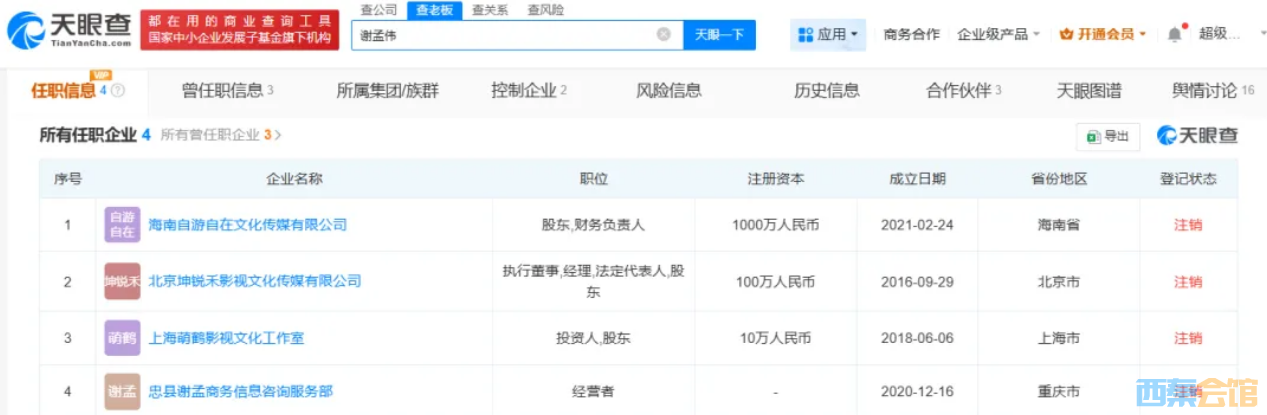Screen dimensions: 1267x415
Task: Click the 企业名称 column header
Action: (x=294, y=179)
